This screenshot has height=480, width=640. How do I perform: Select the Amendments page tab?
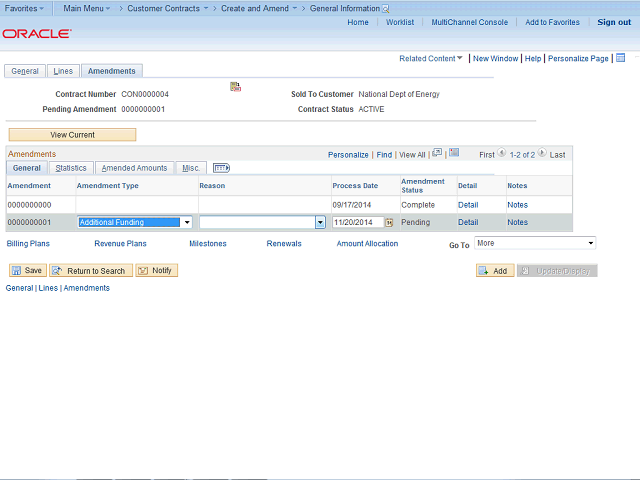(x=112, y=71)
